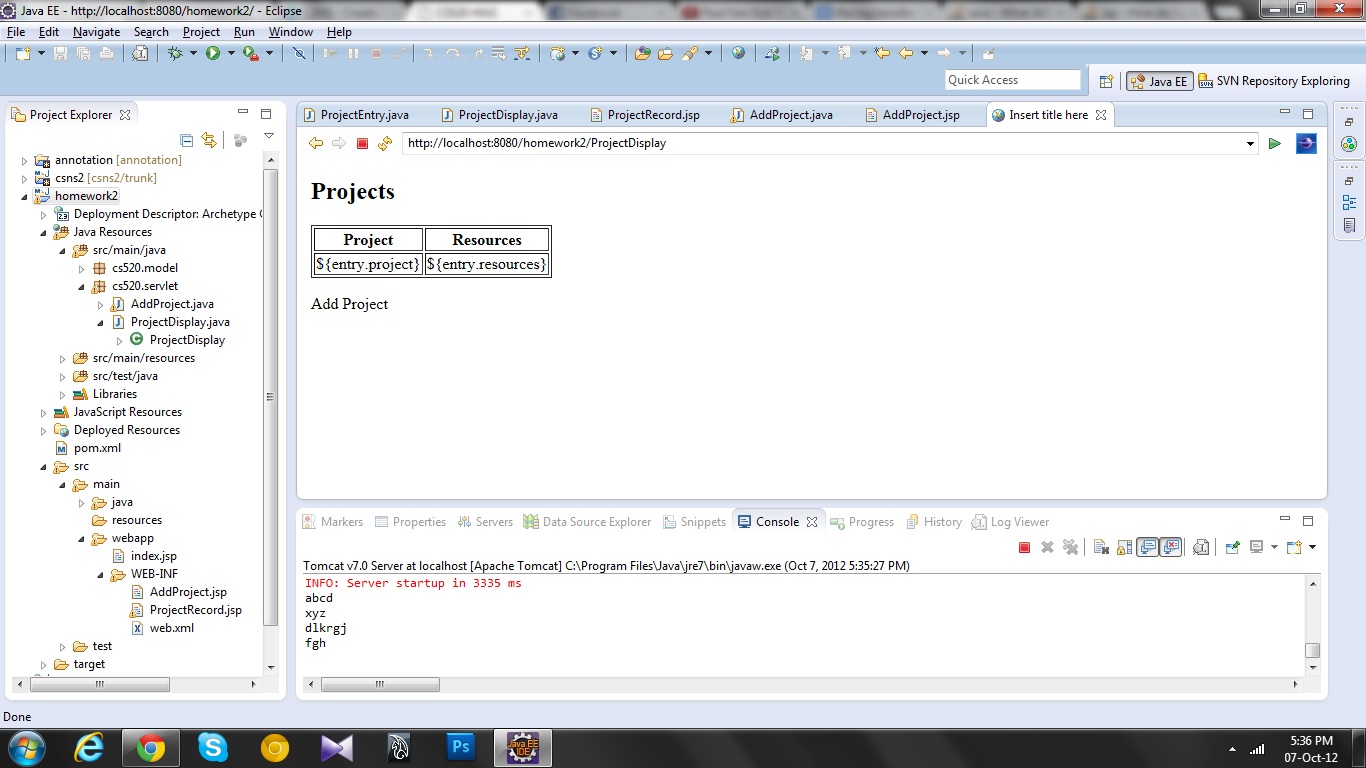Click the Debug bug icon in toolbar
Image resolution: width=1366 pixels, height=768 pixels.
176,53
